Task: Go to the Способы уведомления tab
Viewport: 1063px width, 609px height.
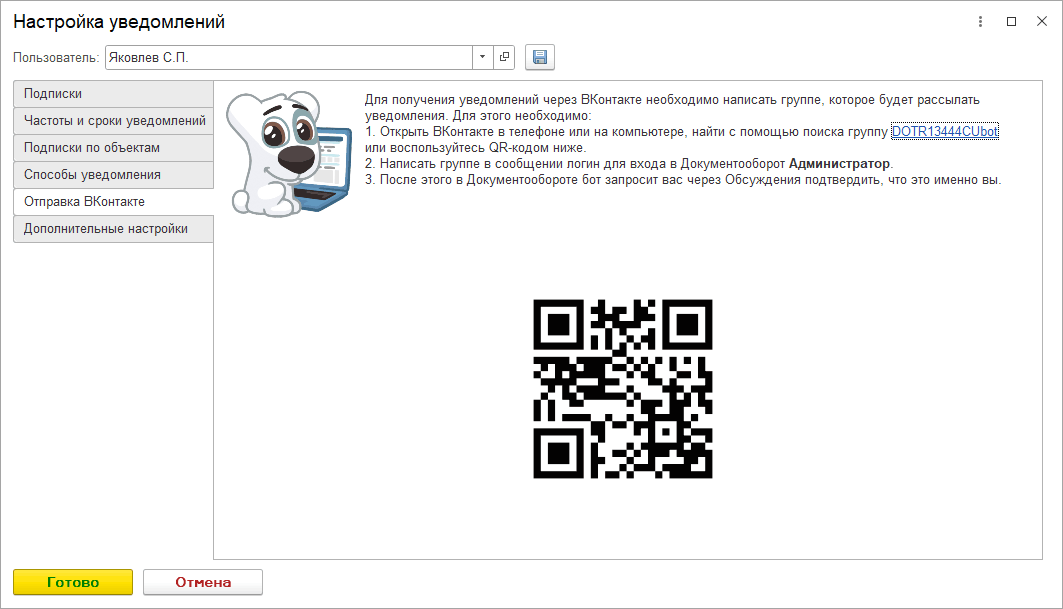Action: point(113,175)
